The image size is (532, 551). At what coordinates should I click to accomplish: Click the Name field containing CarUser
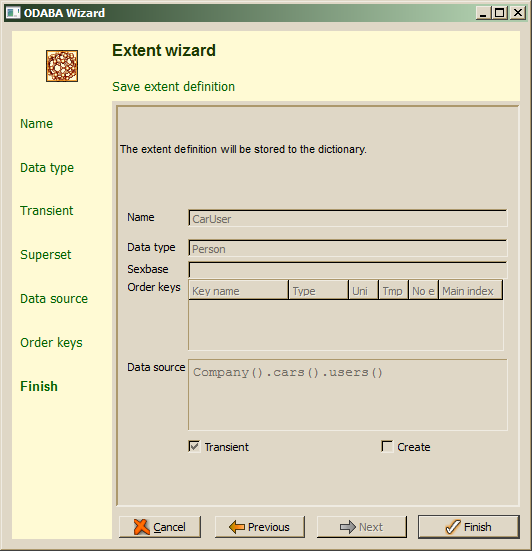348,219
